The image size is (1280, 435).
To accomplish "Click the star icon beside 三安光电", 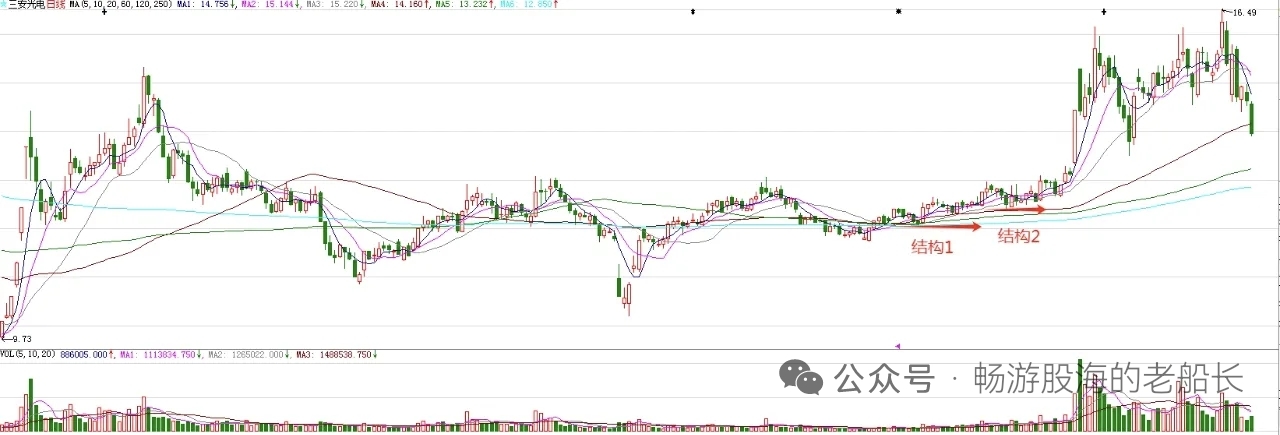I will [x=3, y=6].
